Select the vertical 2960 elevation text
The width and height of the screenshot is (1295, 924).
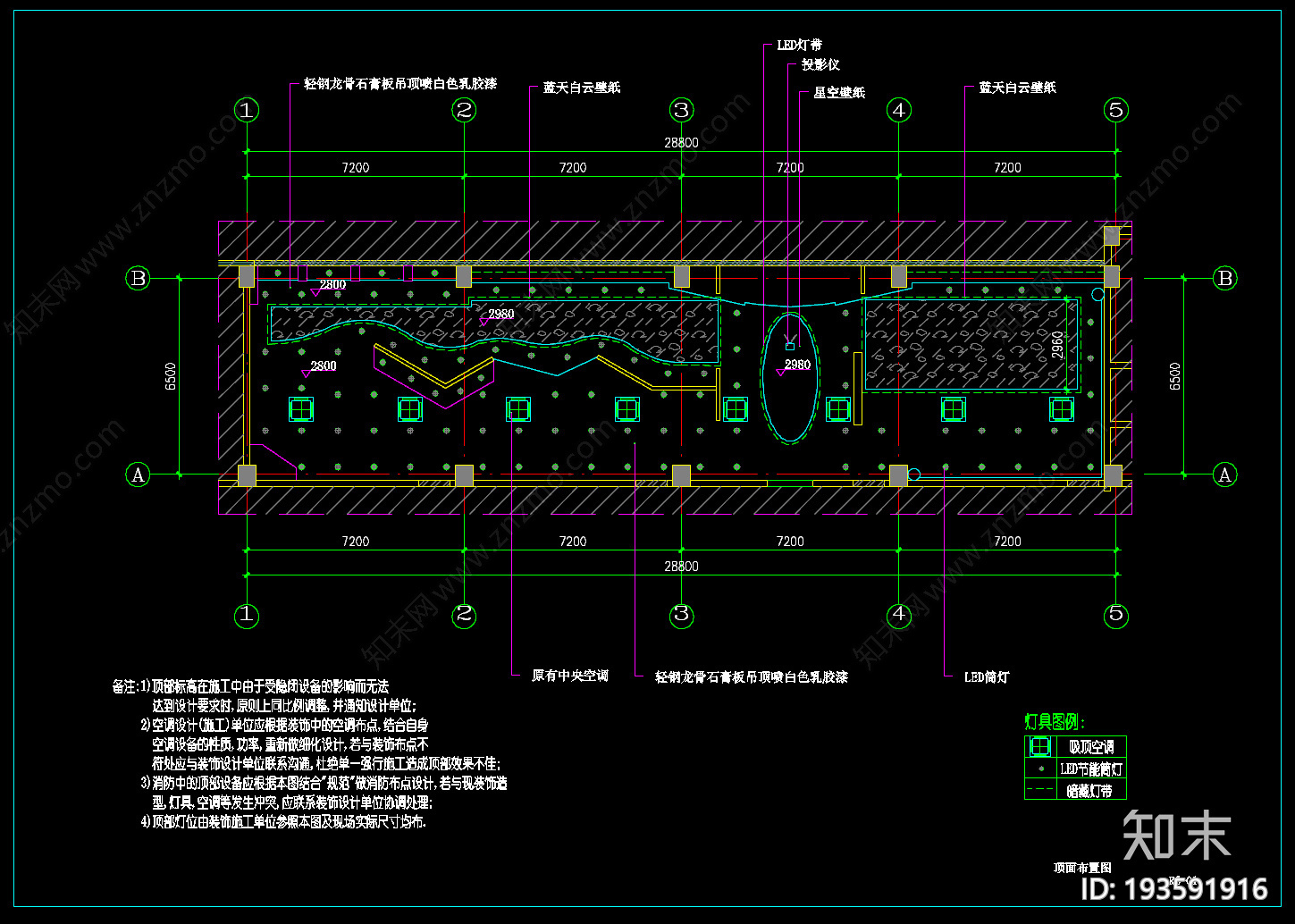click(x=1059, y=345)
